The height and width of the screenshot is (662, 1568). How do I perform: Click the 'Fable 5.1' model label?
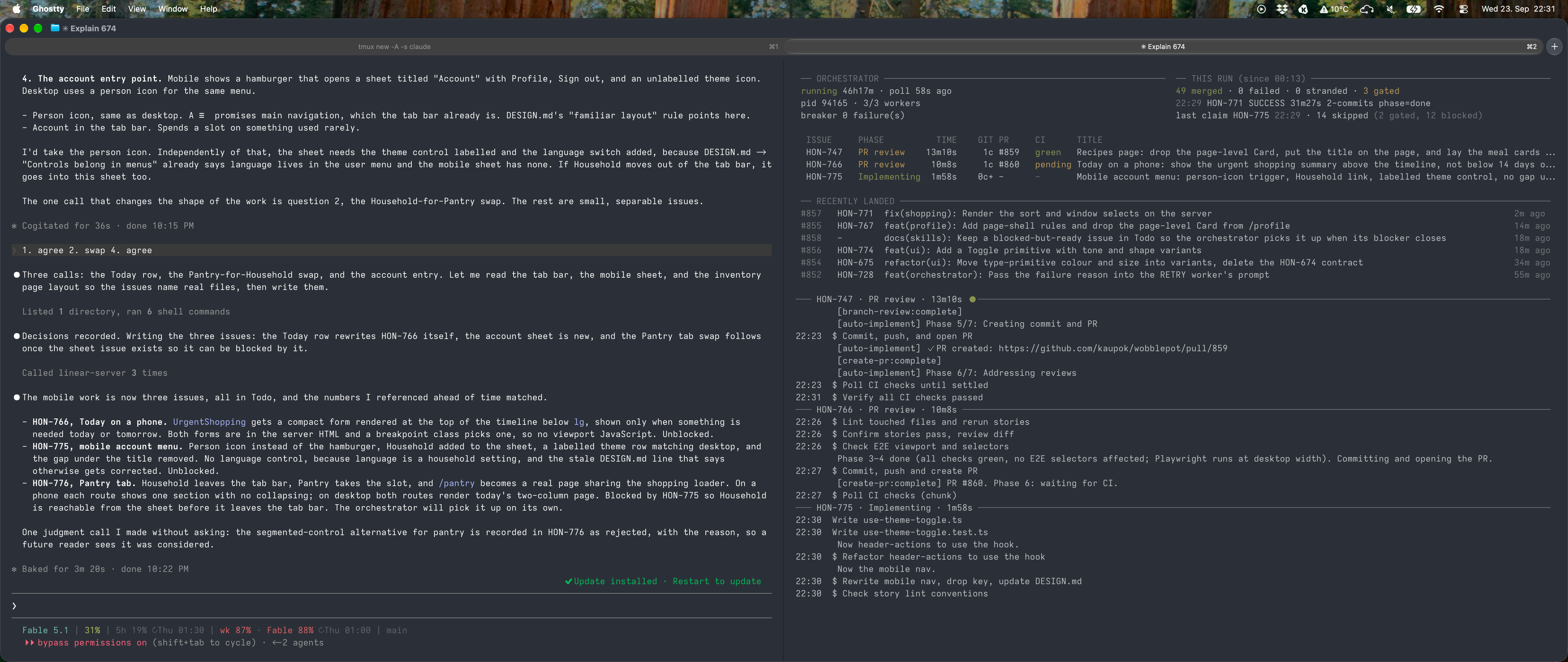click(45, 630)
